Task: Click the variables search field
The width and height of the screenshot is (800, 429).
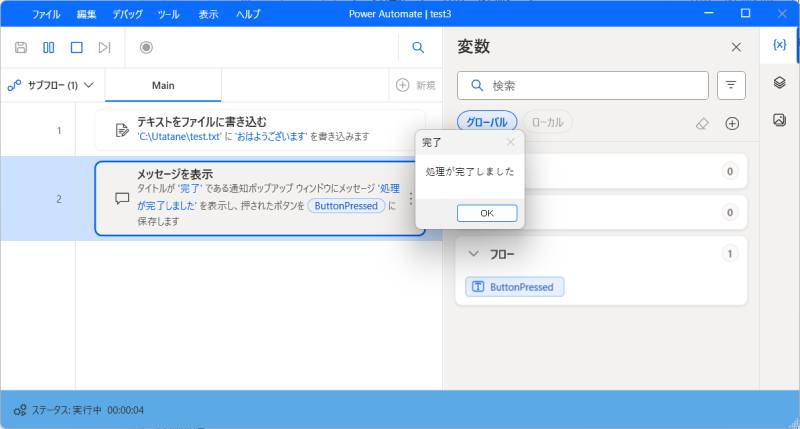Action: (x=583, y=85)
